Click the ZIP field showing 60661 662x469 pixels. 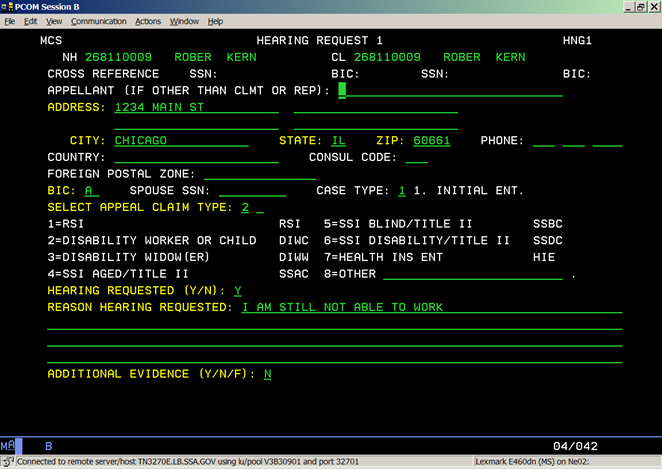click(432, 141)
